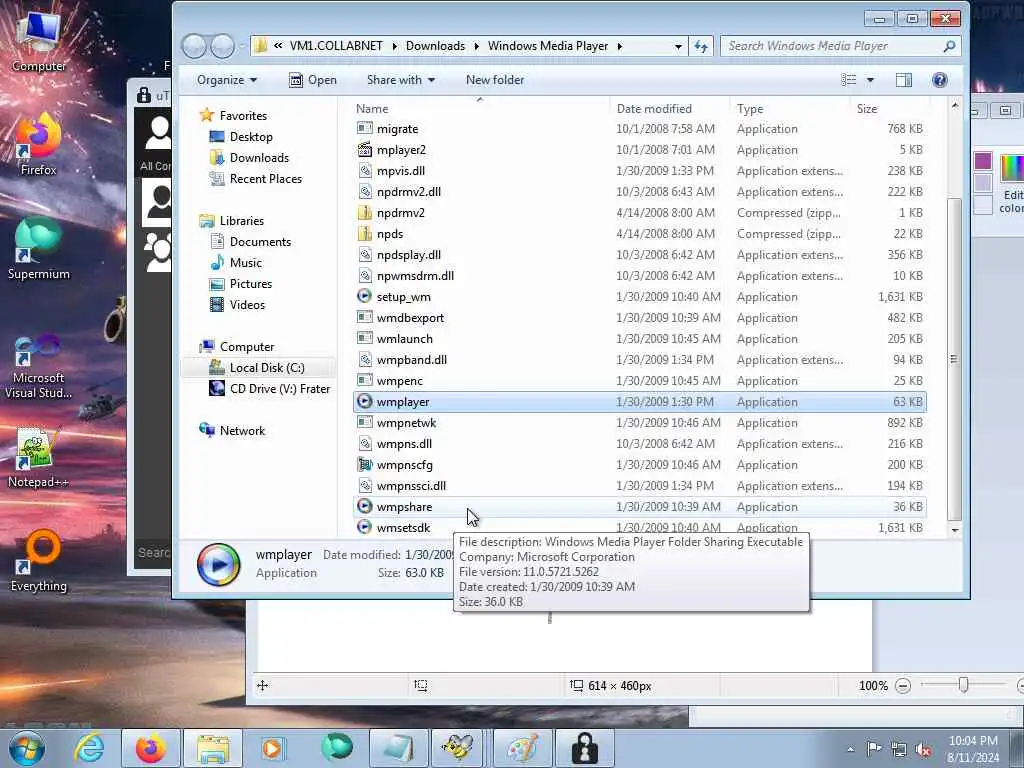Select the wmpshare file icon
Image resolution: width=1024 pixels, height=768 pixels.
(364, 507)
